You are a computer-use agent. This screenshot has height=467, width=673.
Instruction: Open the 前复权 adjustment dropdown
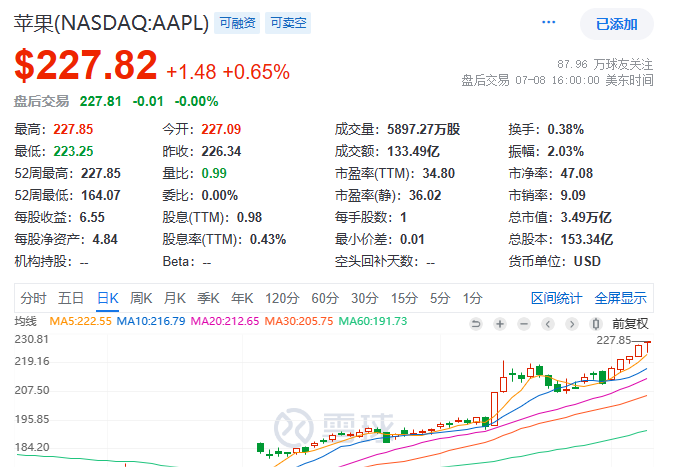(x=630, y=324)
